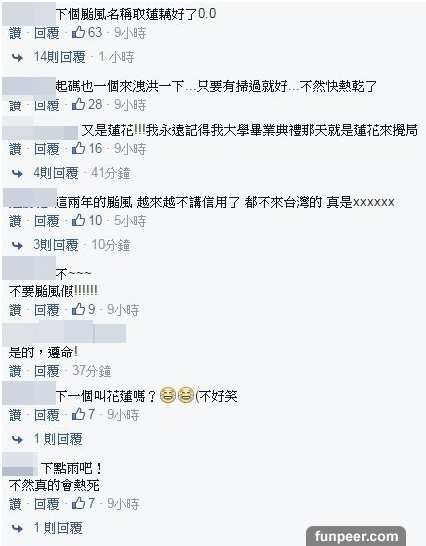The height and width of the screenshot is (546, 426).
Task: Click thumbs-up icon showing 28 likes
Action: [78, 104]
